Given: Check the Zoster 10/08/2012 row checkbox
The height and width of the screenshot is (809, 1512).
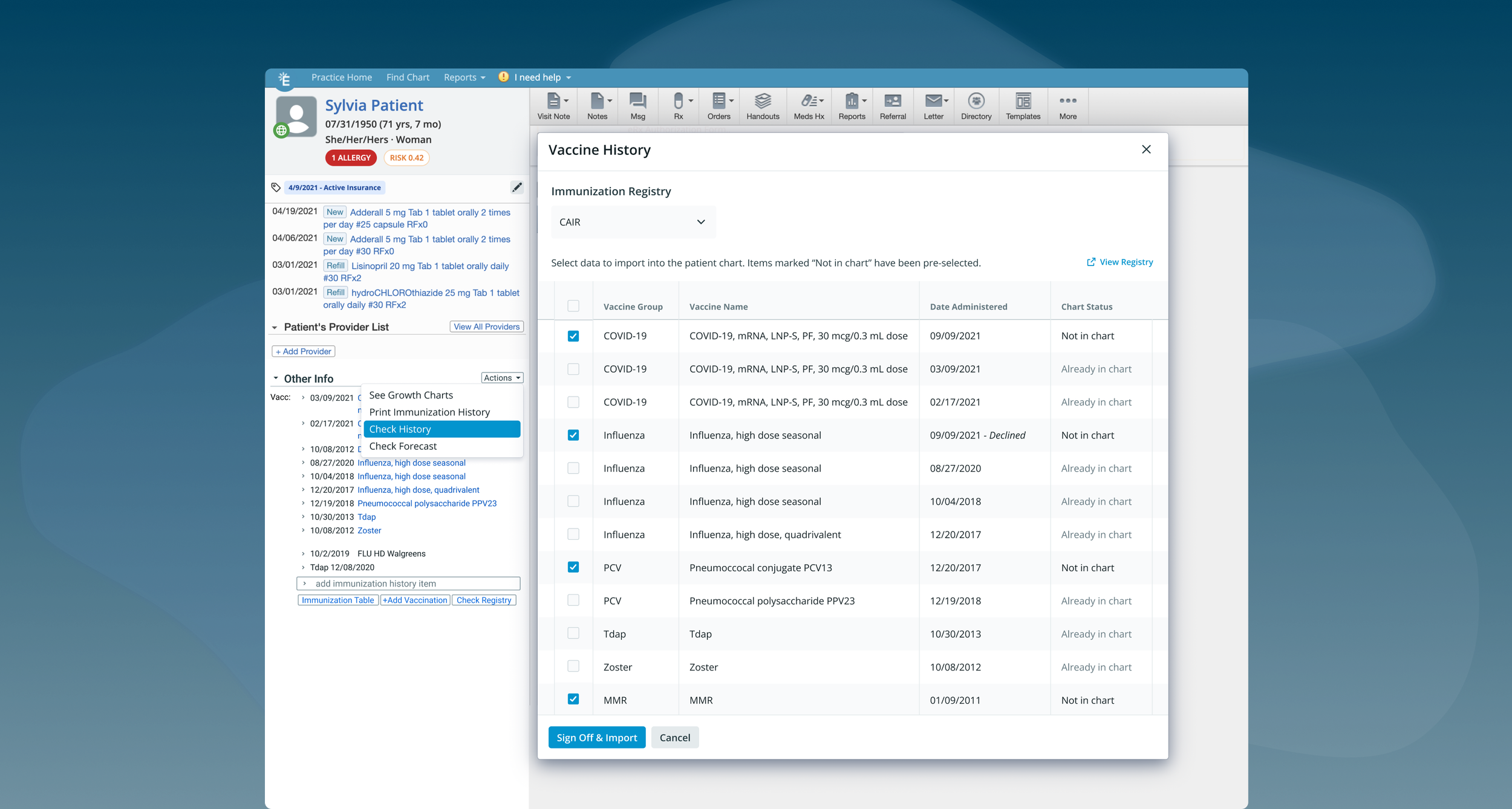Looking at the screenshot, I should tap(573, 666).
